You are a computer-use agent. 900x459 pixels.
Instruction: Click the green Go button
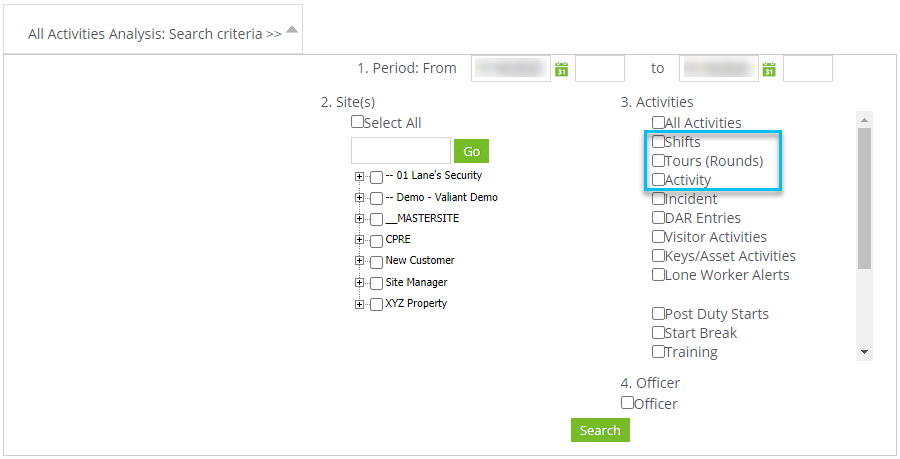pos(471,151)
